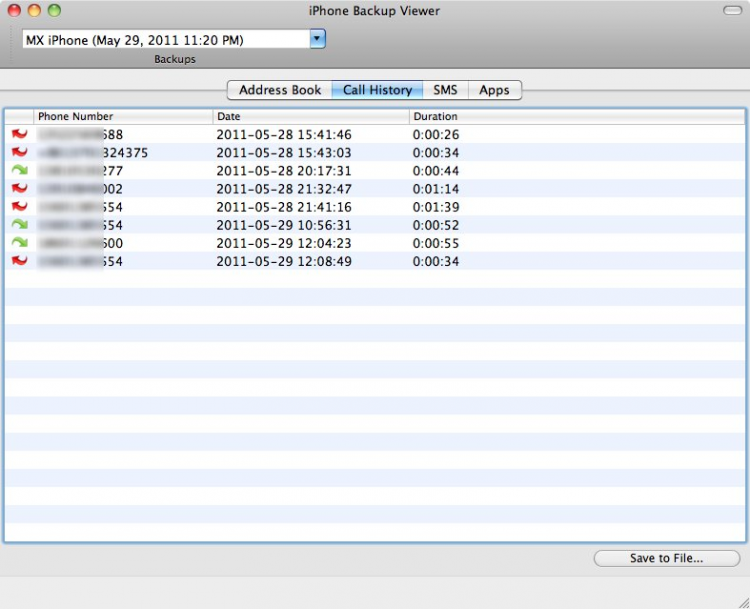Click date 2011-05-28 15:41:46
Image resolution: width=750 pixels, height=609 pixels.
tap(284, 134)
